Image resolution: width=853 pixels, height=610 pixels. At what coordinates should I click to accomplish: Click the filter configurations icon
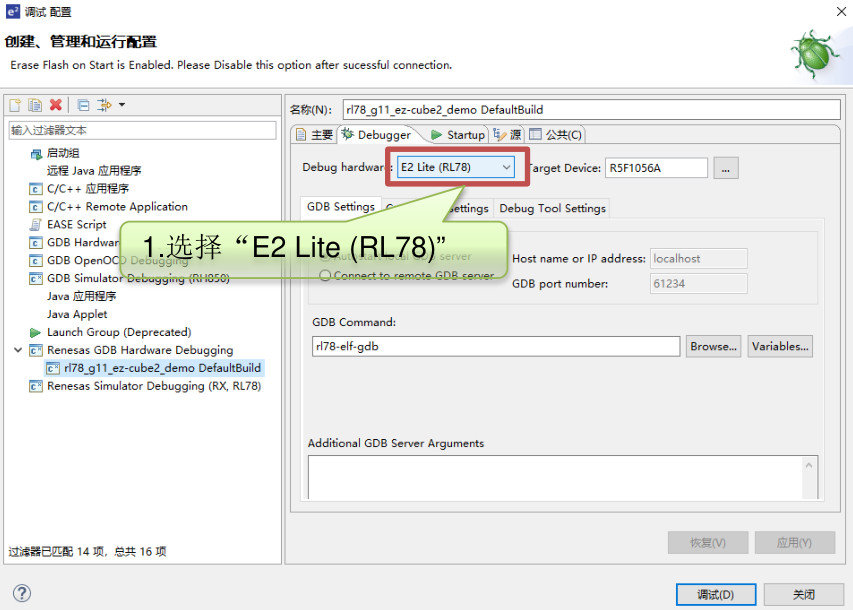point(104,105)
